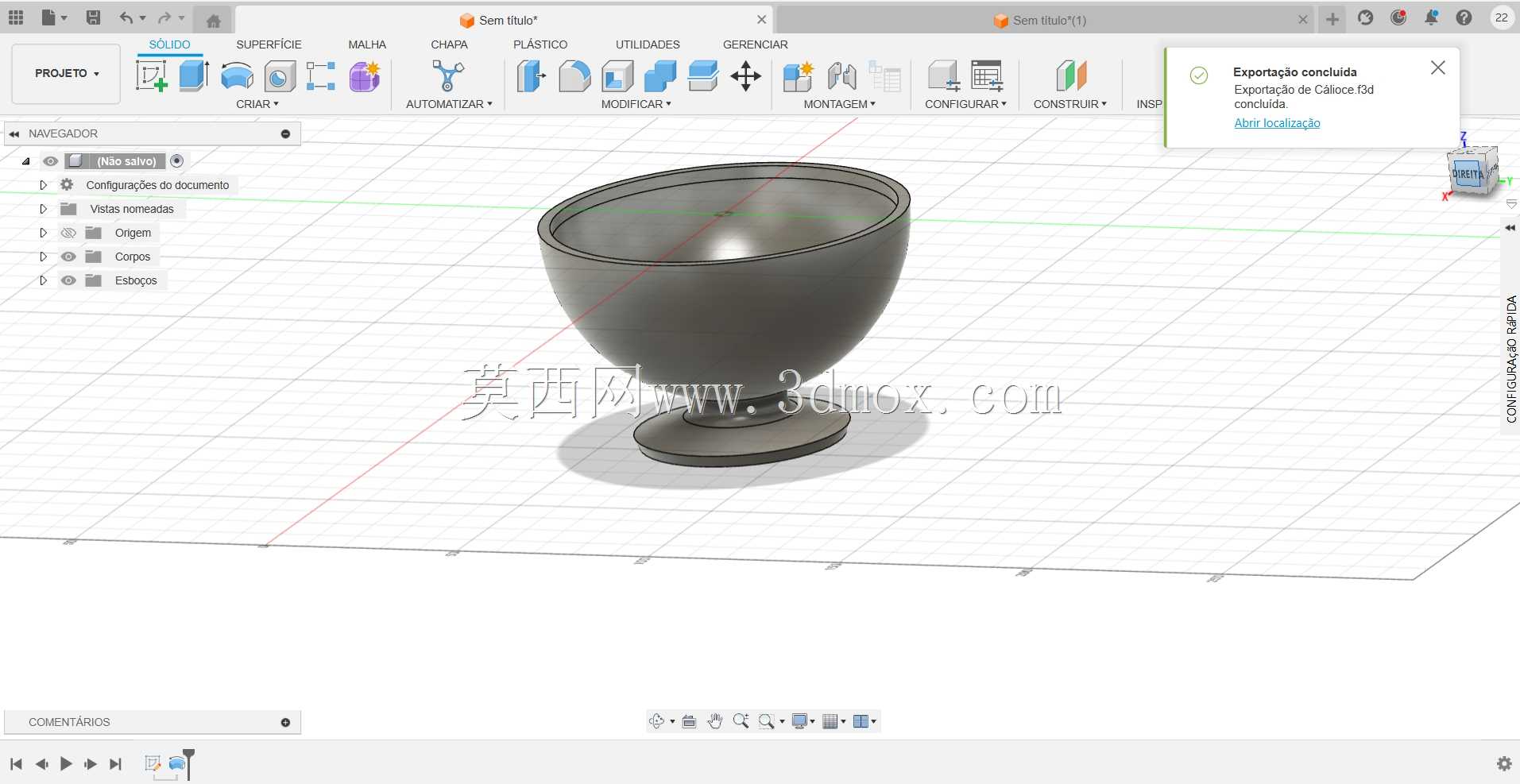Open the CONFIGURAR dropdown menu
The height and width of the screenshot is (784, 1520).
click(x=965, y=104)
